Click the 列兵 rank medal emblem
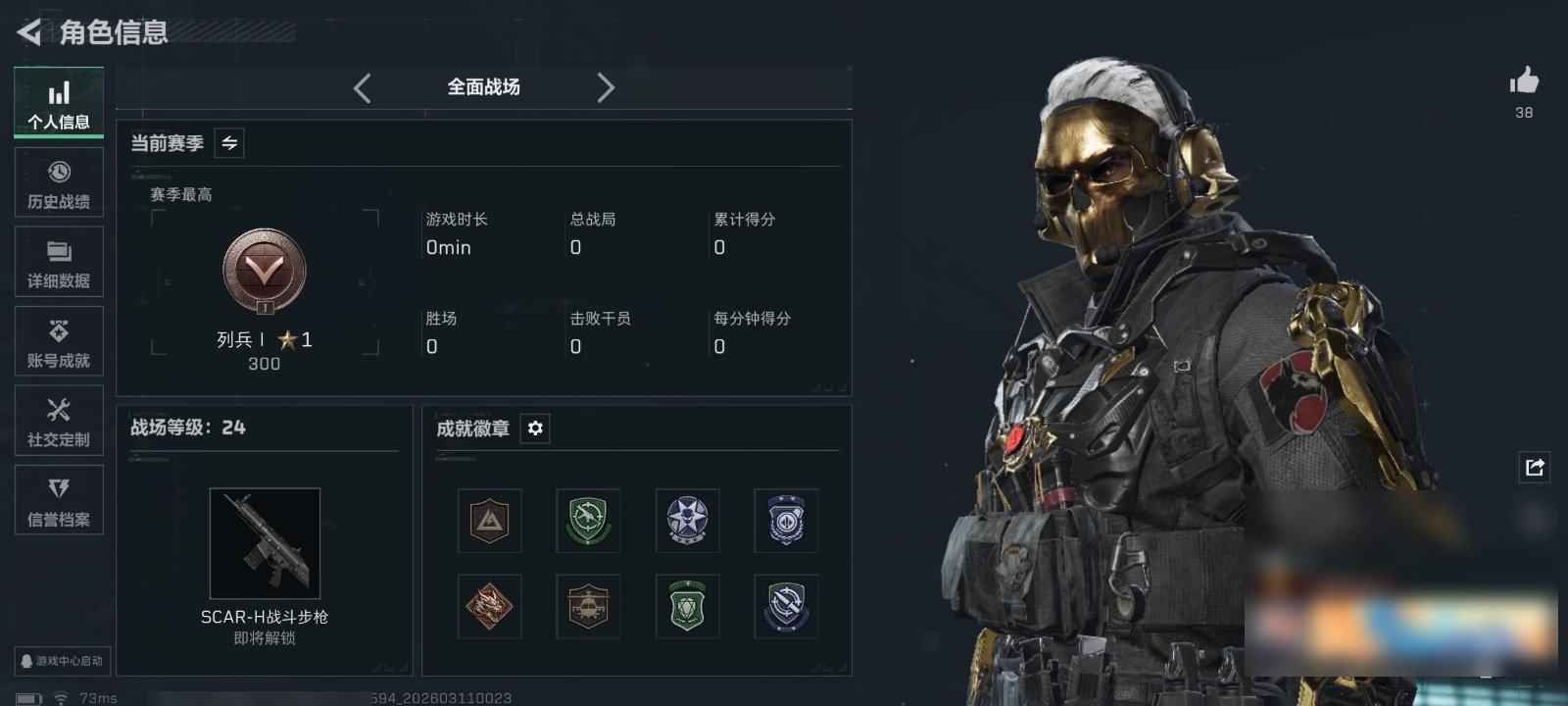Screen dimensions: 1568x706 pyautogui.click(x=265, y=272)
